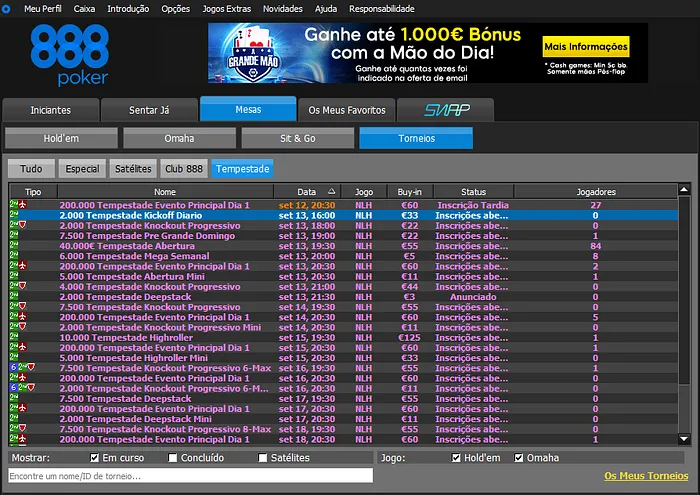Click the 6-max icon on the set 16, 20:30 Knockout row
This screenshot has width=700, height=495.
click(x=13, y=388)
